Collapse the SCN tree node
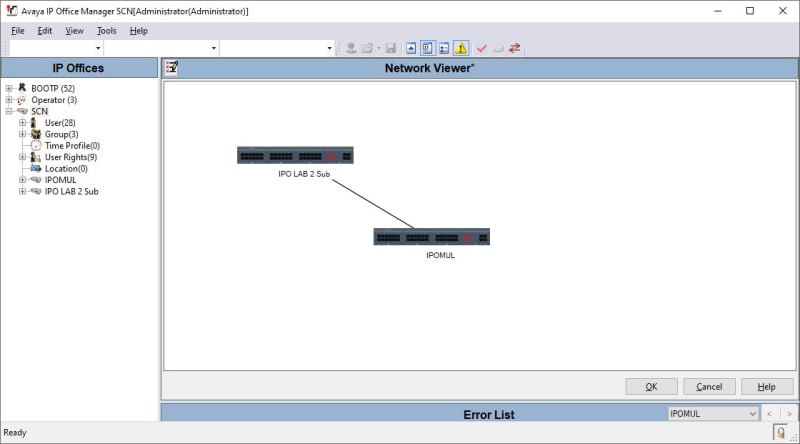Viewport: 800px width, 444px height. 9,111
